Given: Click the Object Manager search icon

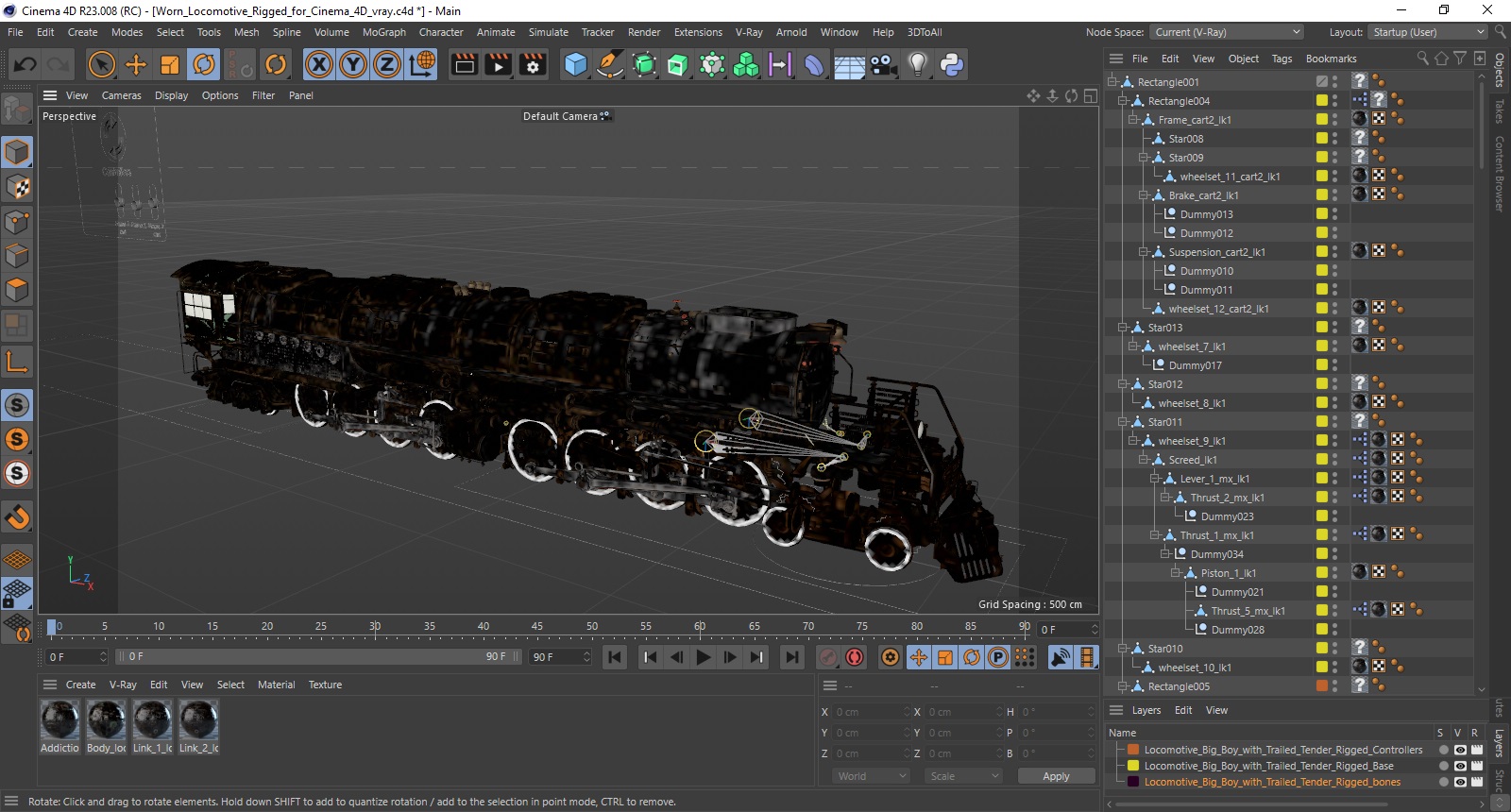Looking at the screenshot, I should pos(1422,59).
